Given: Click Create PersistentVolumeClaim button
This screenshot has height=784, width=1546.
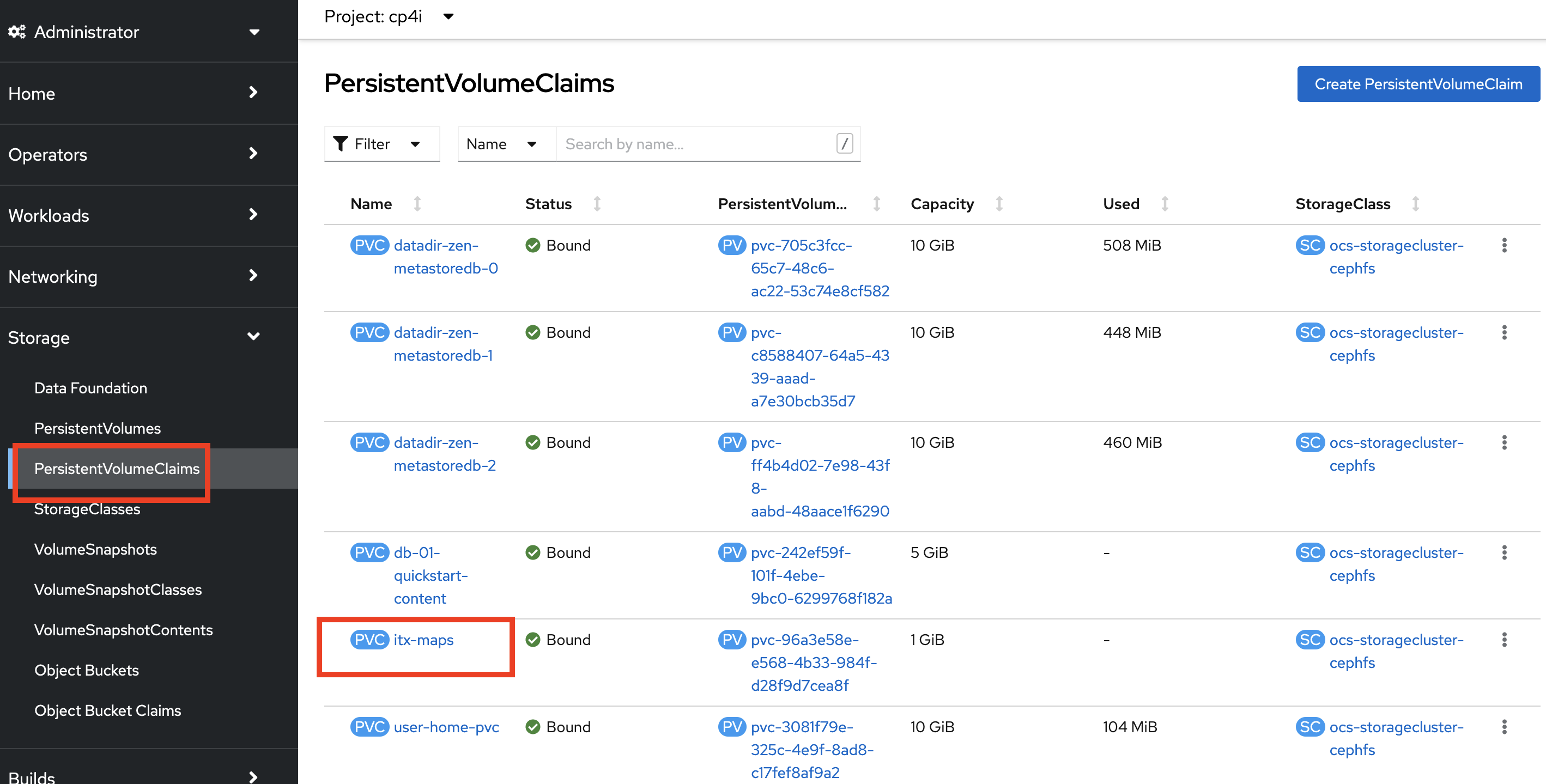Looking at the screenshot, I should (1417, 84).
